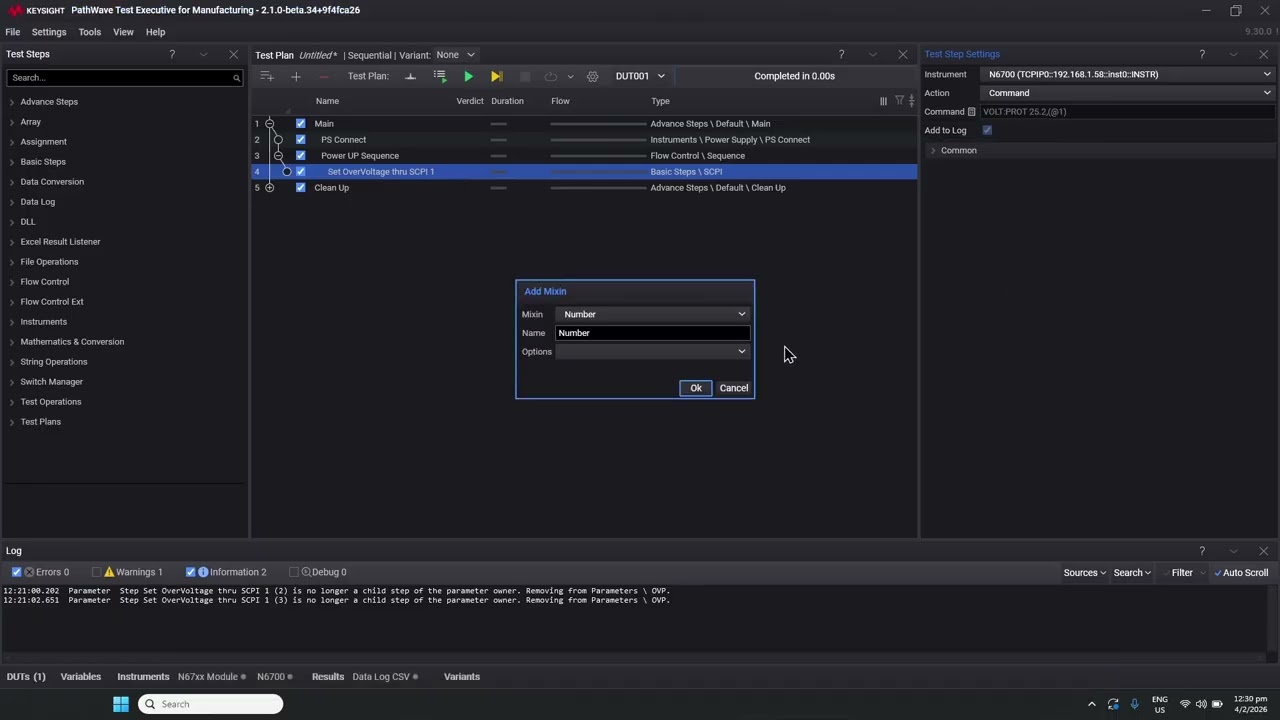Expand the Common settings section
Viewport: 1280px width, 720px height.
click(933, 151)
